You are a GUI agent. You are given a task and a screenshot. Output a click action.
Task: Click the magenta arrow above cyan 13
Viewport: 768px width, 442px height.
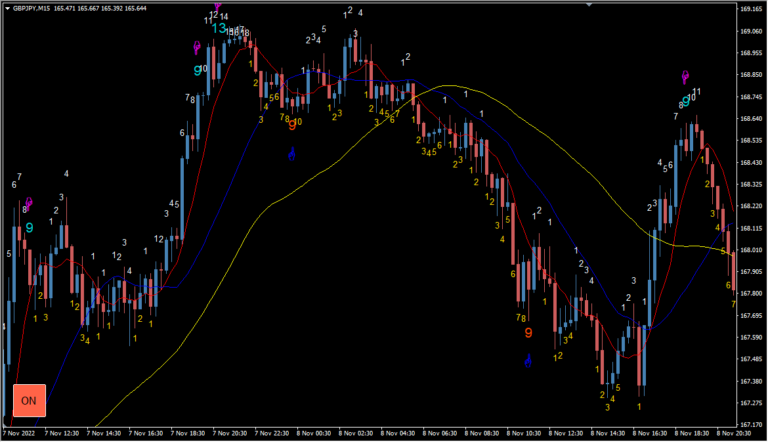point(217,7)
